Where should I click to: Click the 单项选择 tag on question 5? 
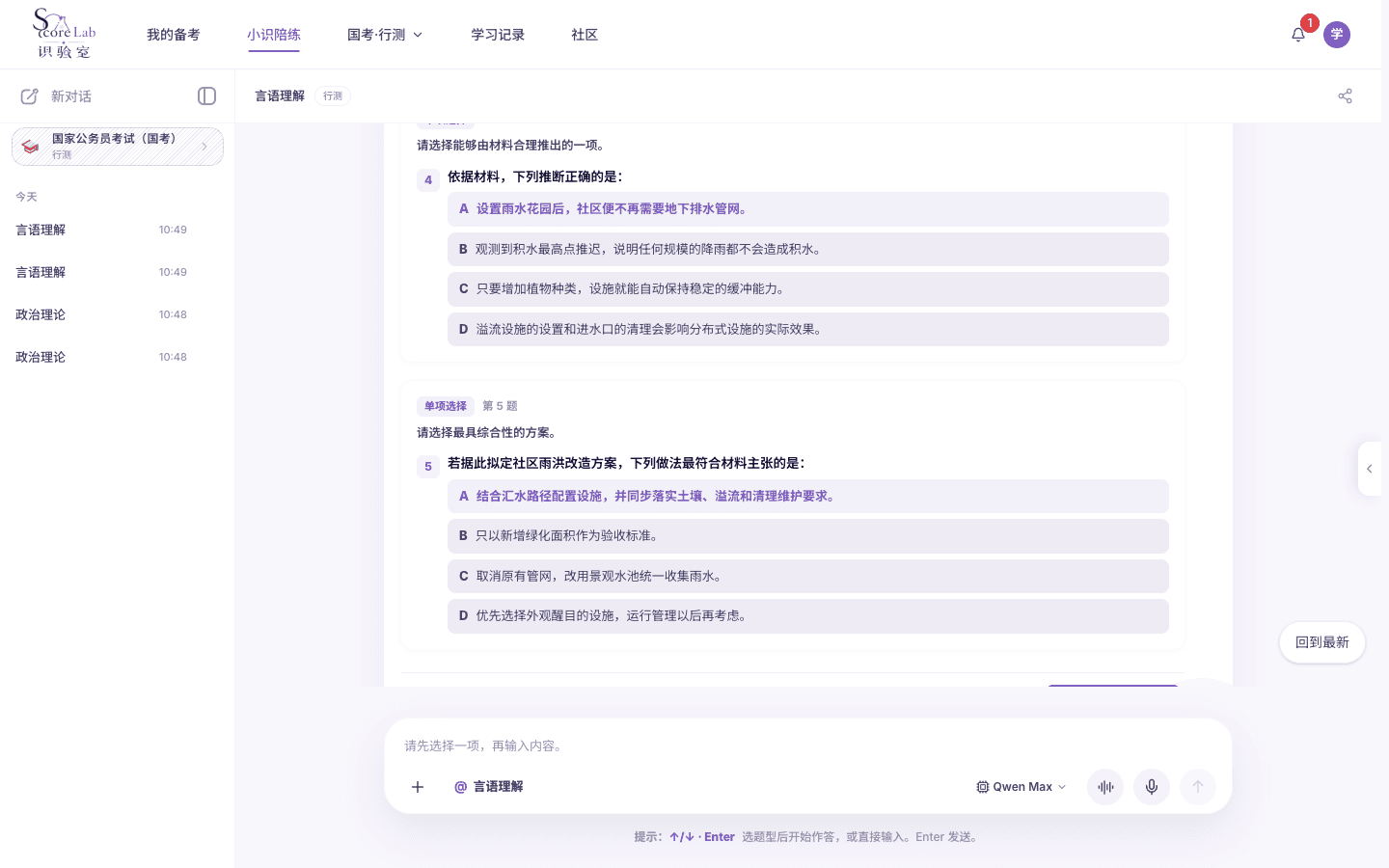(446, 406)
